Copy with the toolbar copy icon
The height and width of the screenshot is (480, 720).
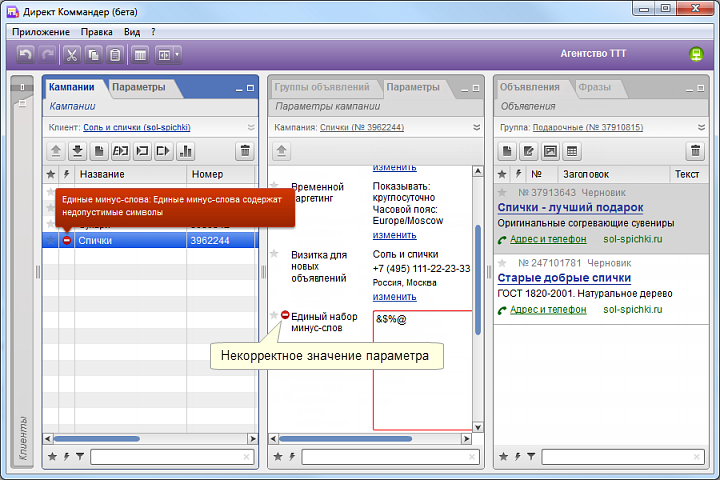[x=93, y=55]
